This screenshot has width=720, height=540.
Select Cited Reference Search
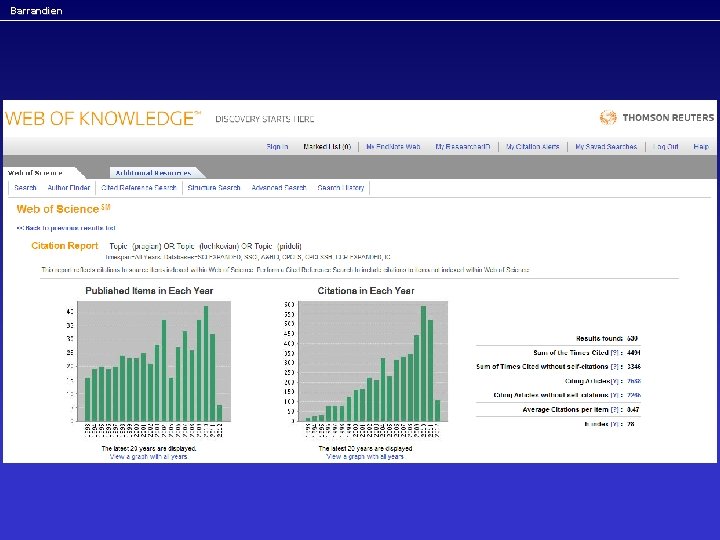pyautogui.click(x=139, y=187)
